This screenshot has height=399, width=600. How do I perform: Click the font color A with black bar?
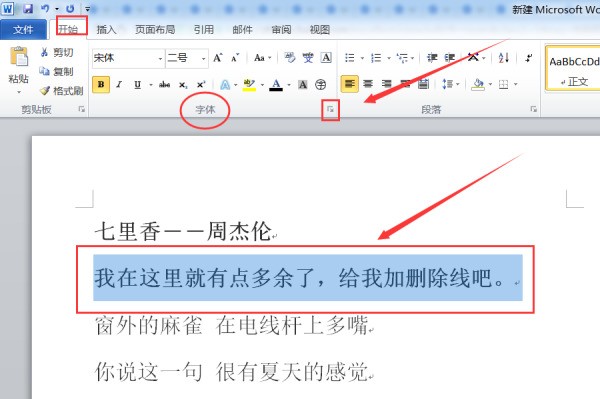coord(276,85)
